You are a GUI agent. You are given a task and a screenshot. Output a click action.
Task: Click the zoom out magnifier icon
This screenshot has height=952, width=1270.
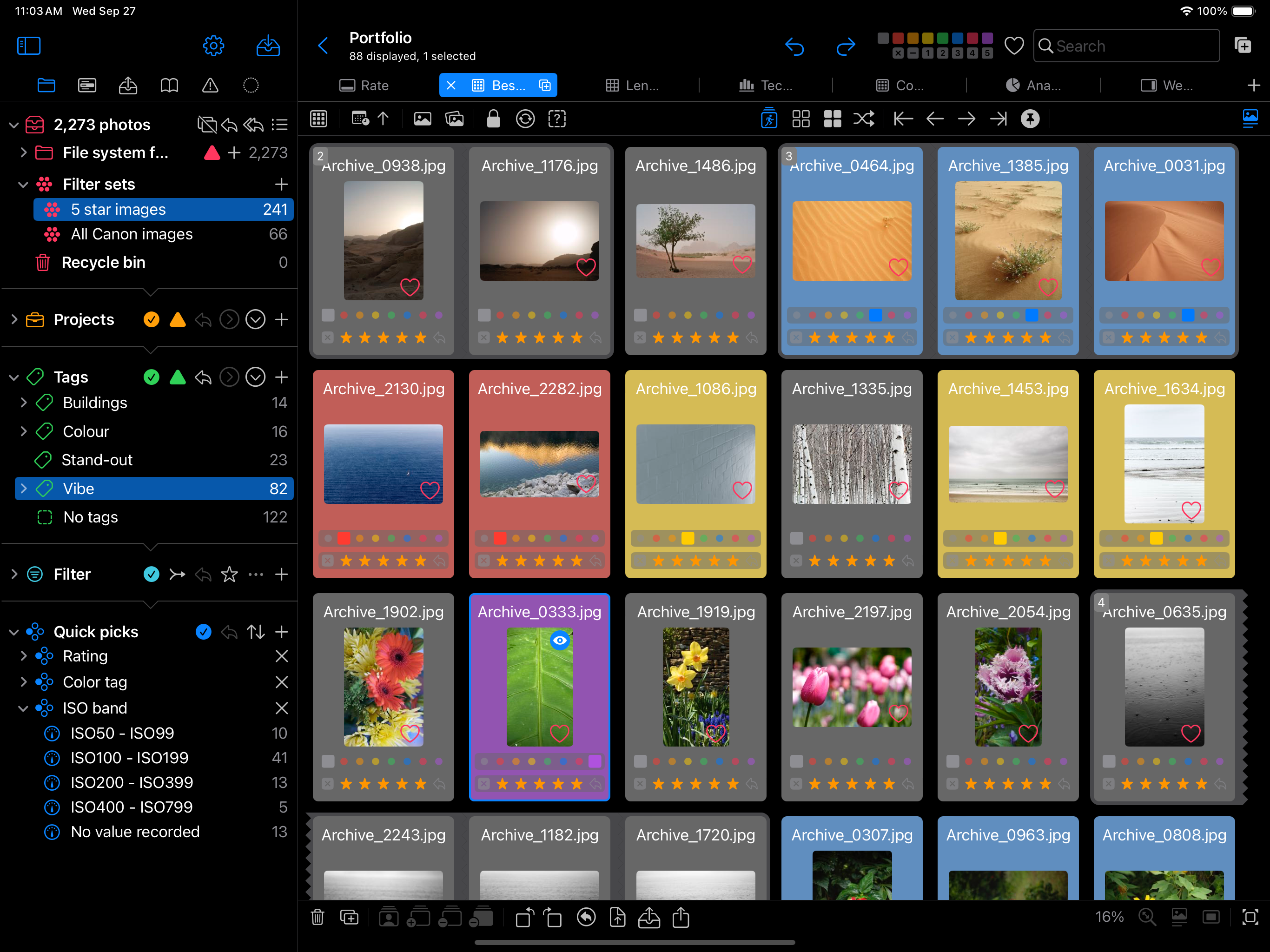[x=1147, y=917]
